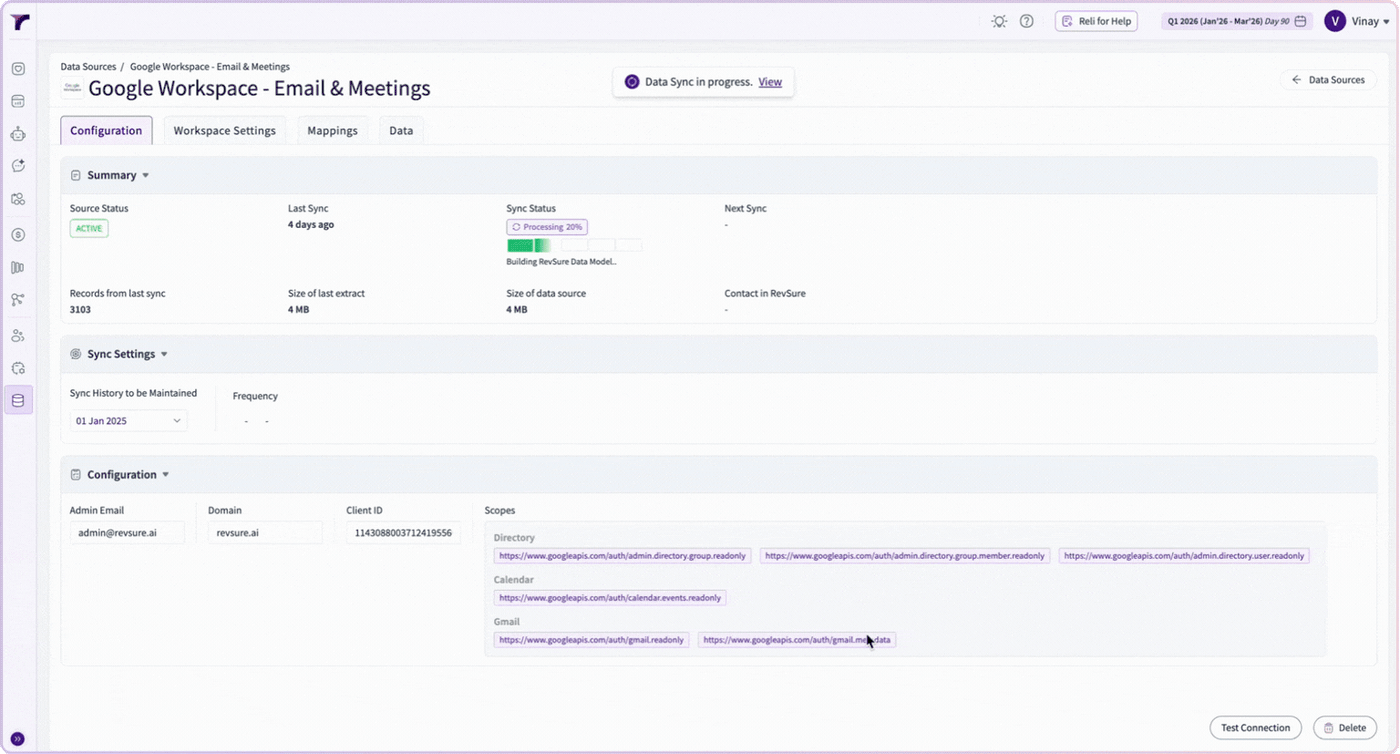1400x754 pixels.
Task: Click the RevSure logo icon
Action: coord(19,21)
